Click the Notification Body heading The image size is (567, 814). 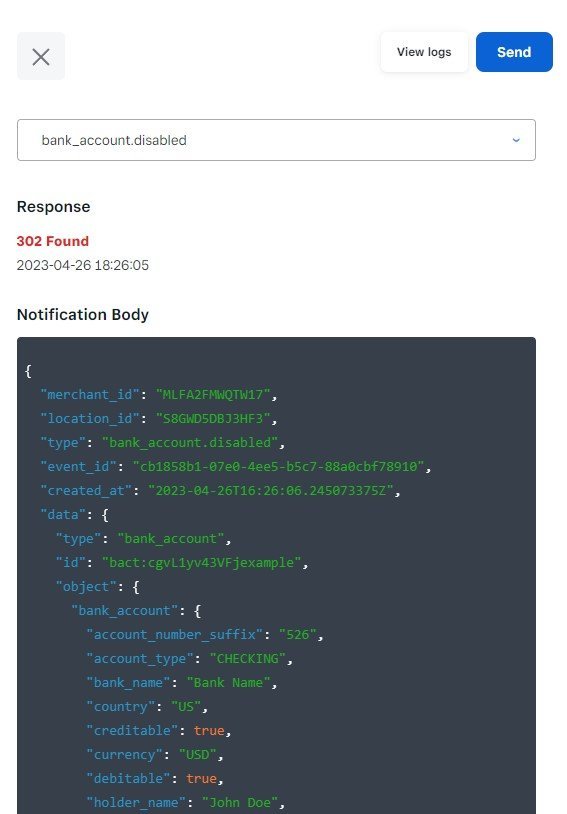83,315
